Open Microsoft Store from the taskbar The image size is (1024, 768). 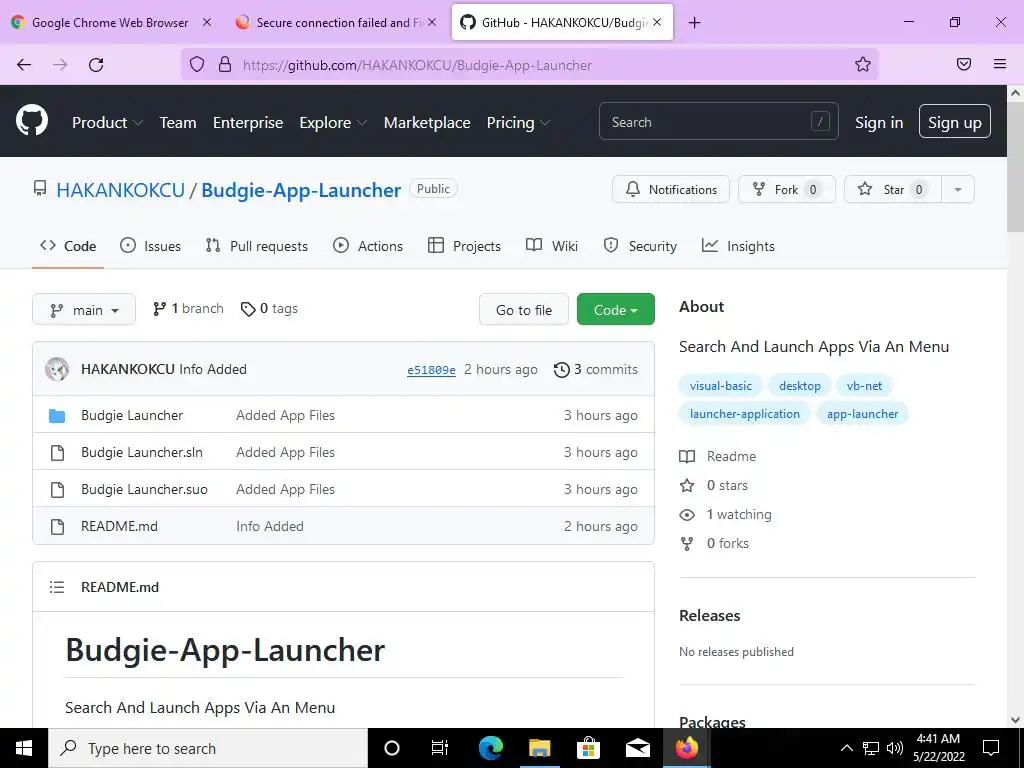(588, 748)
